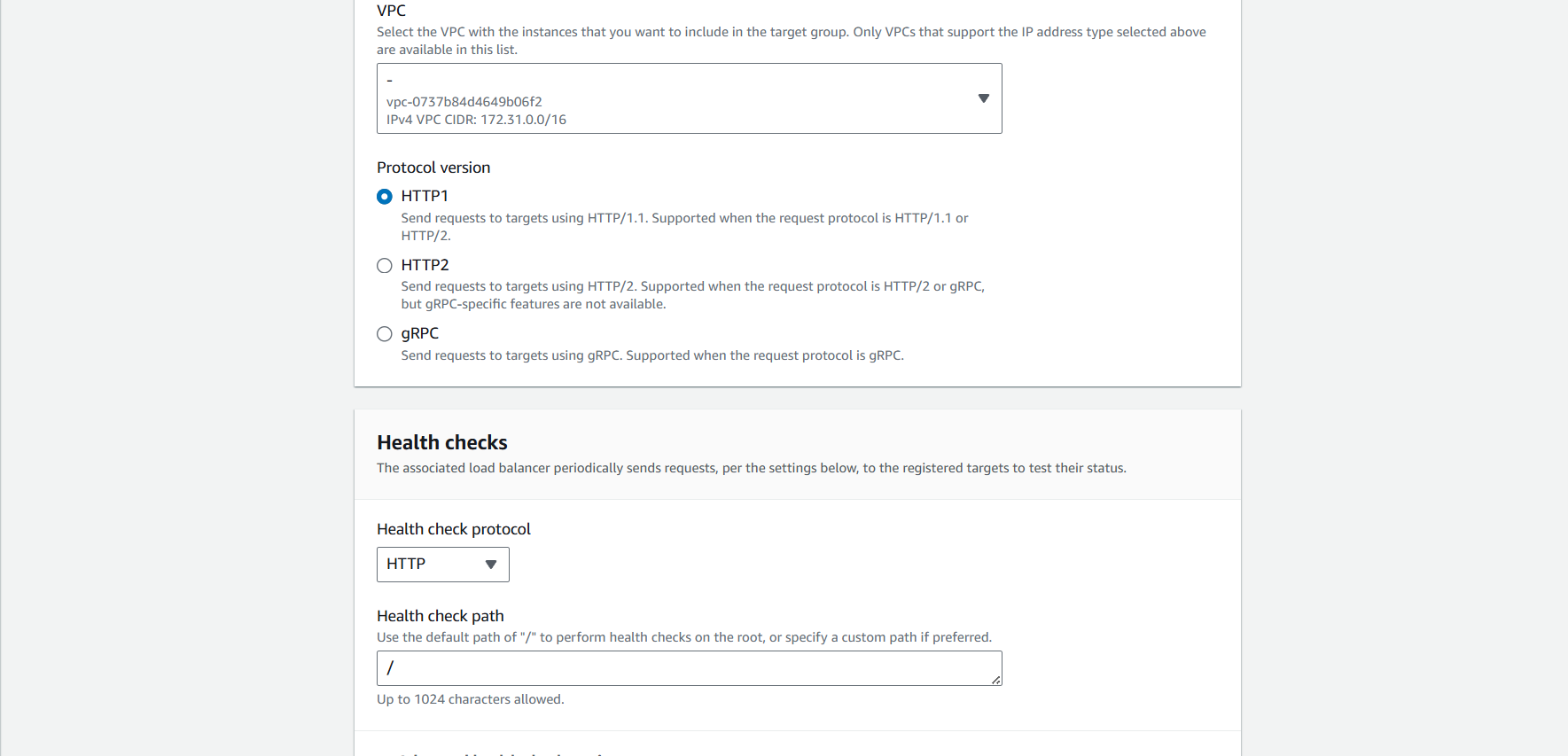Click the Protocol version field label
Viewport: 1568px width, 756px height.
click(x=433, y=168)
